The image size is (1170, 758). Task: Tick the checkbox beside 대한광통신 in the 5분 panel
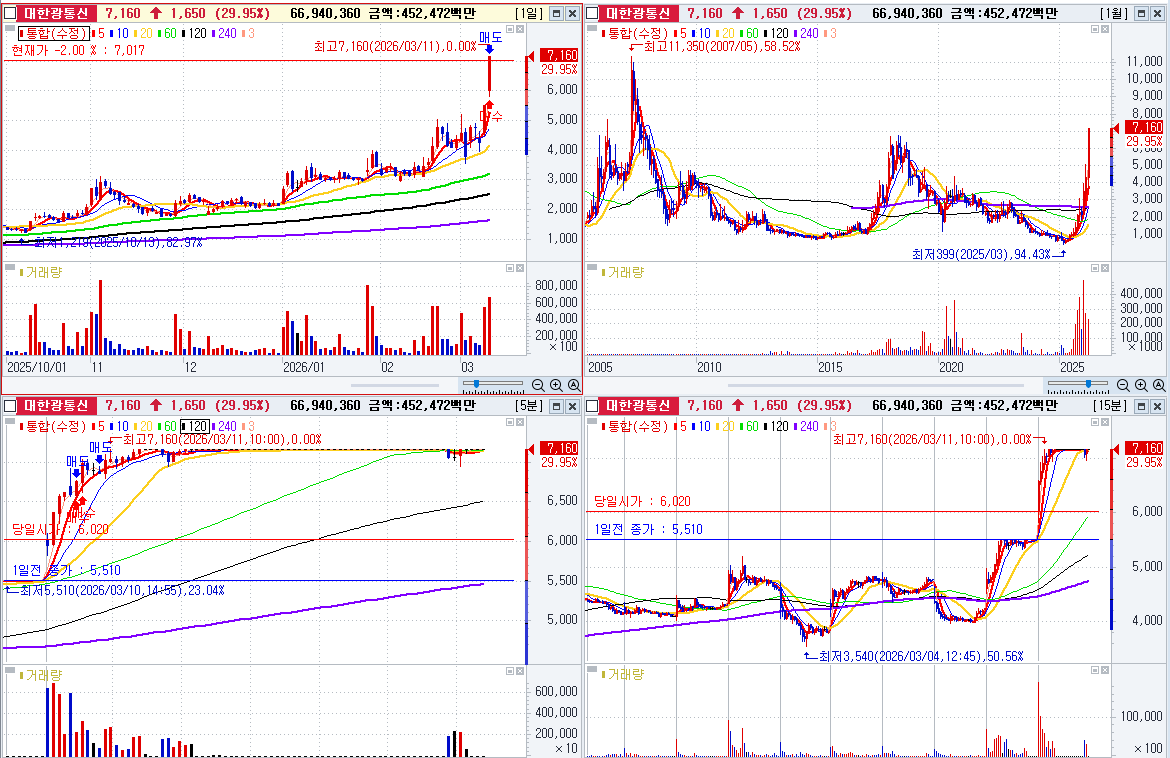[x=10, y=406]
